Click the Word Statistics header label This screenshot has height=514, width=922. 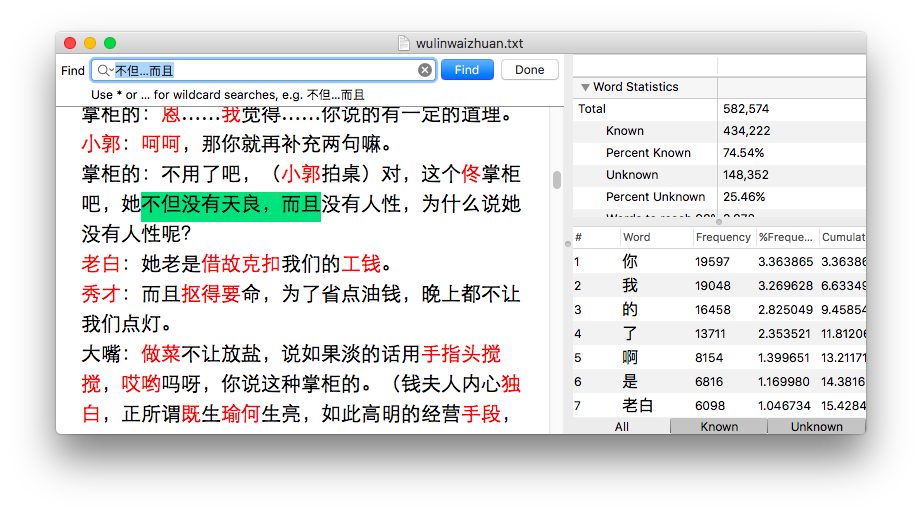(x=636, y=87)
